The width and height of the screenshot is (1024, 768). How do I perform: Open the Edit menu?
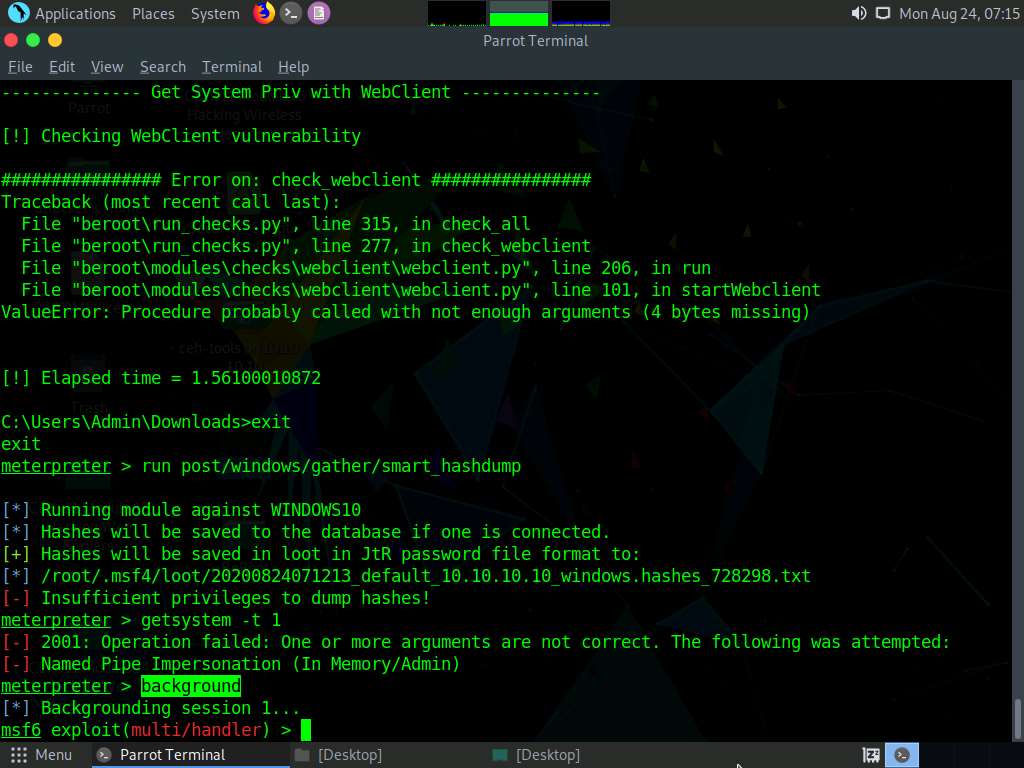coord(62,67)
